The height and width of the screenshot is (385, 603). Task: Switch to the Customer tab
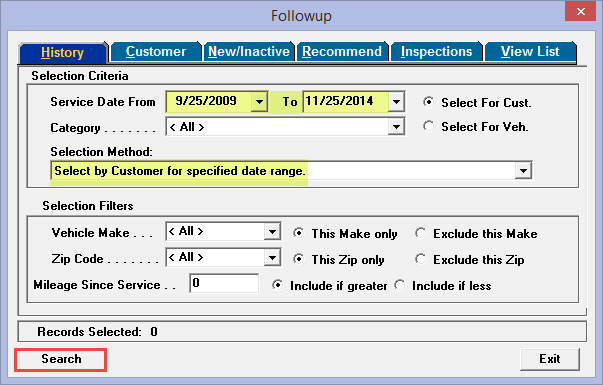tap(156, 52)
